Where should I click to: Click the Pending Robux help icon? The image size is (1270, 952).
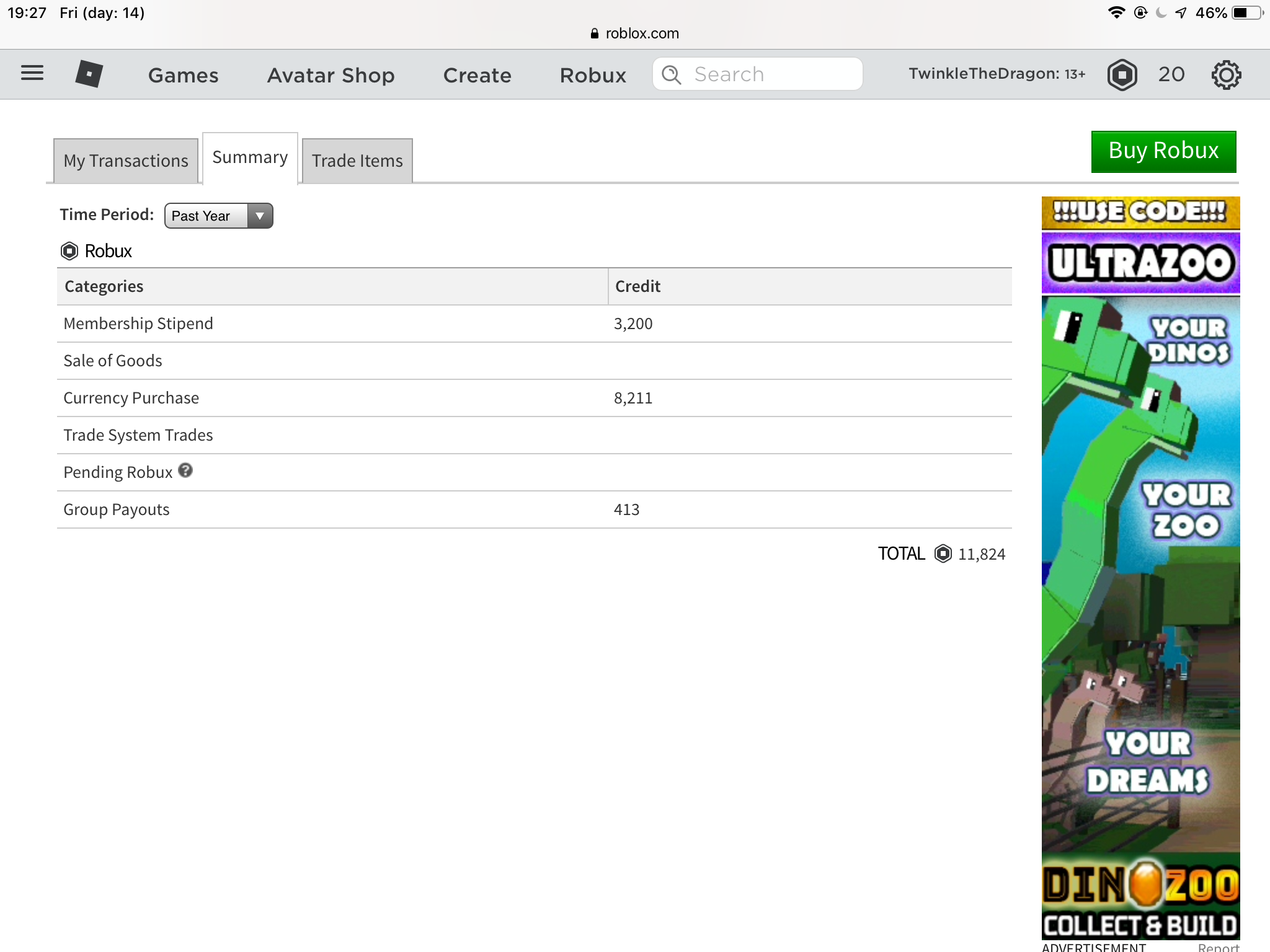[186, 471]
